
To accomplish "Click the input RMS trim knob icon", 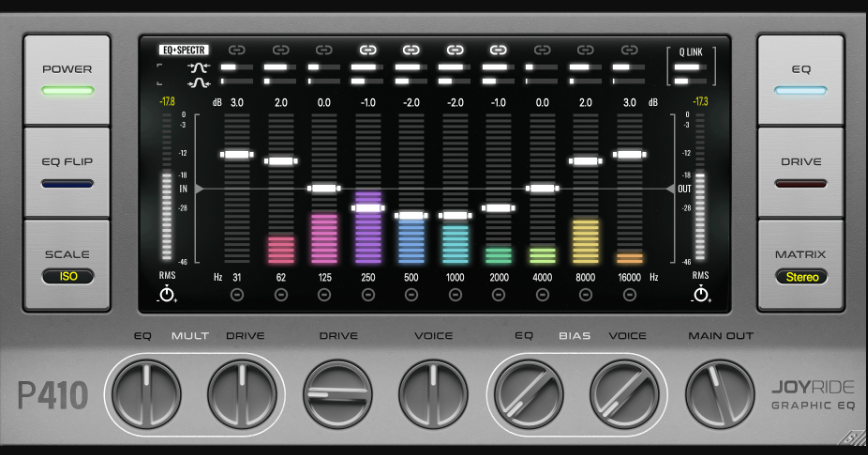I will click(x=167, y=294).
